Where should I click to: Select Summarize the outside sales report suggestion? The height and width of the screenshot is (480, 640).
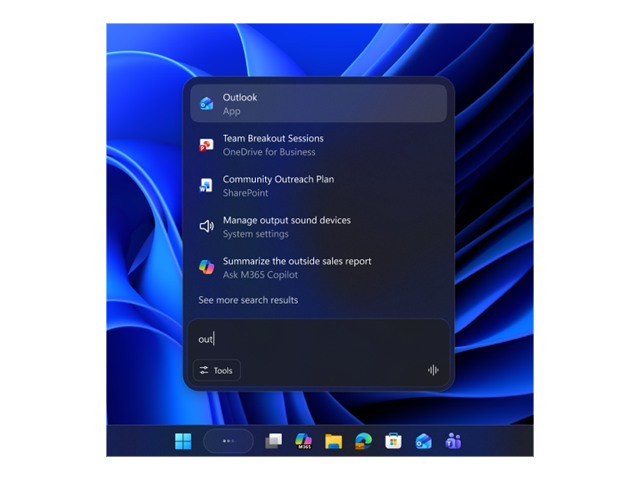[x=318, y=268]
